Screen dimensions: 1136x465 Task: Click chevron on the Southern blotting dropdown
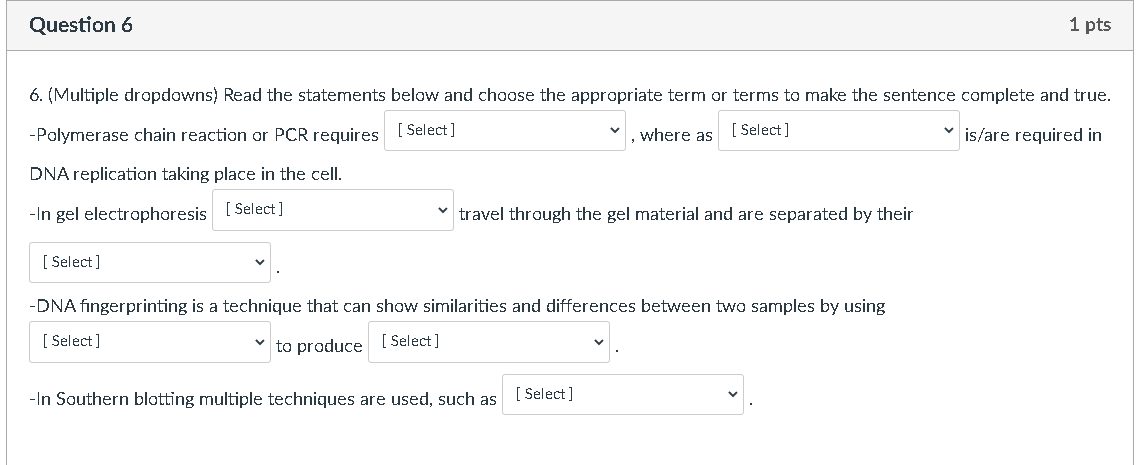733,395
